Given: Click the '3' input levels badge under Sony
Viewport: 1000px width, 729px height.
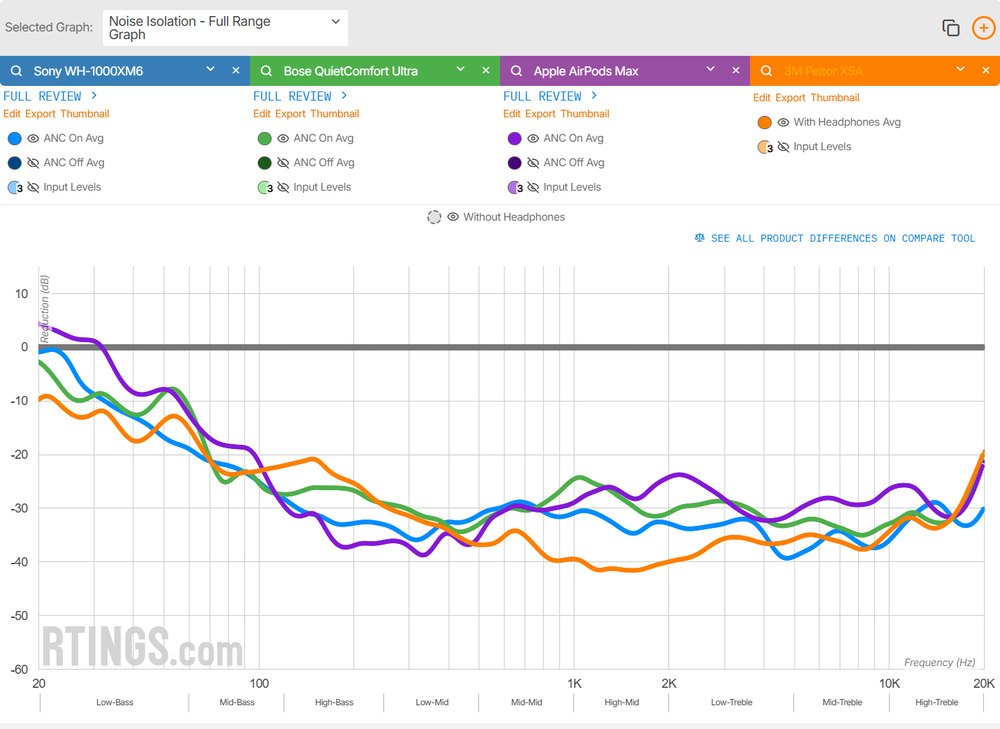Looking at the screenshot, I should (15, 187).
